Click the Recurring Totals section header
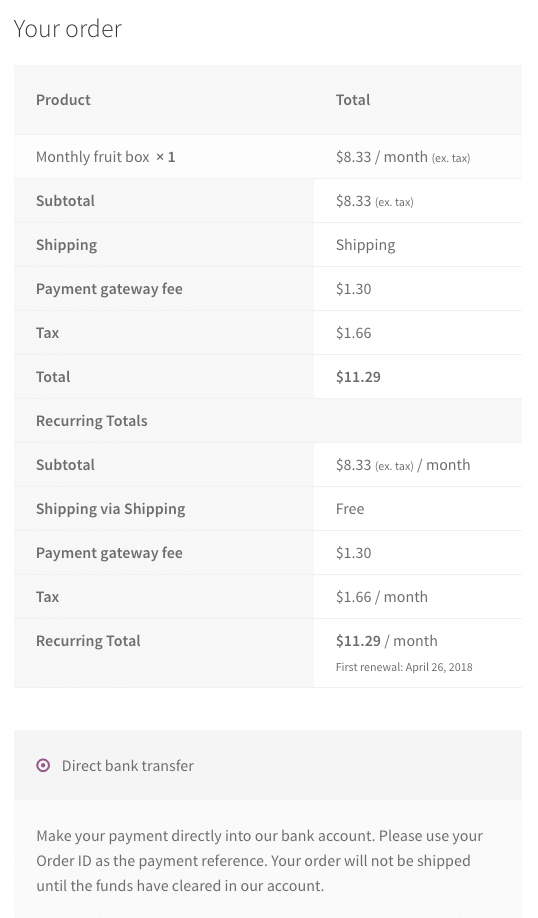538x918 pixels. click(x=92, y=421)
